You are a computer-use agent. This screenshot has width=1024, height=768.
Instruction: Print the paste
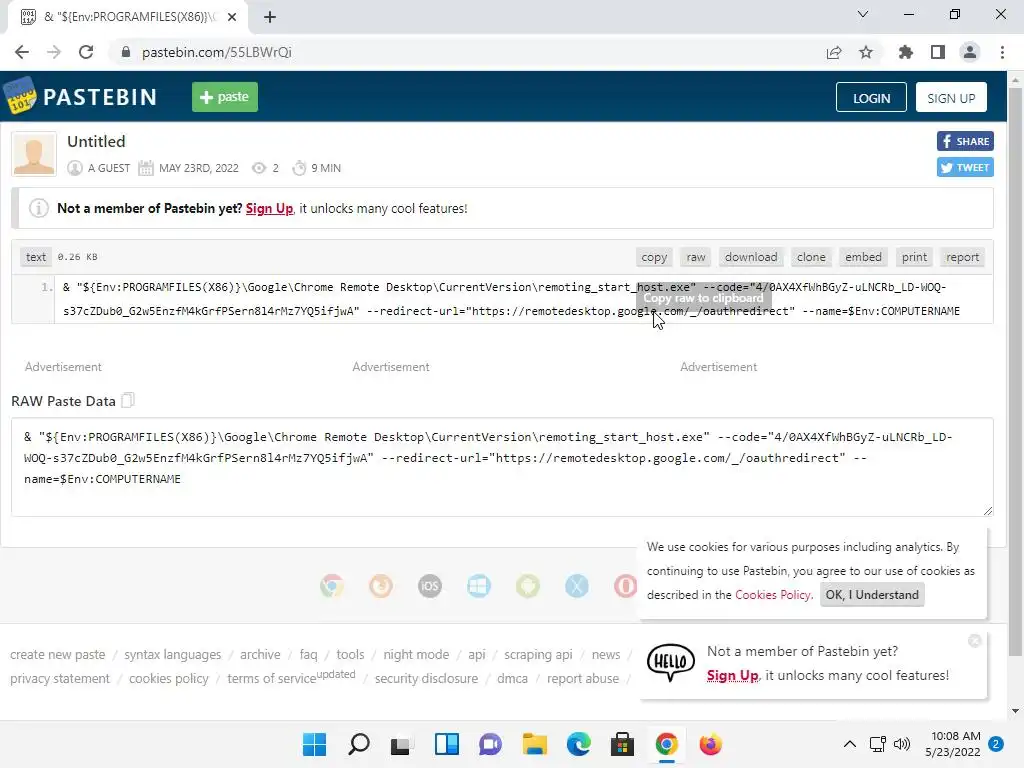[914, 257]
